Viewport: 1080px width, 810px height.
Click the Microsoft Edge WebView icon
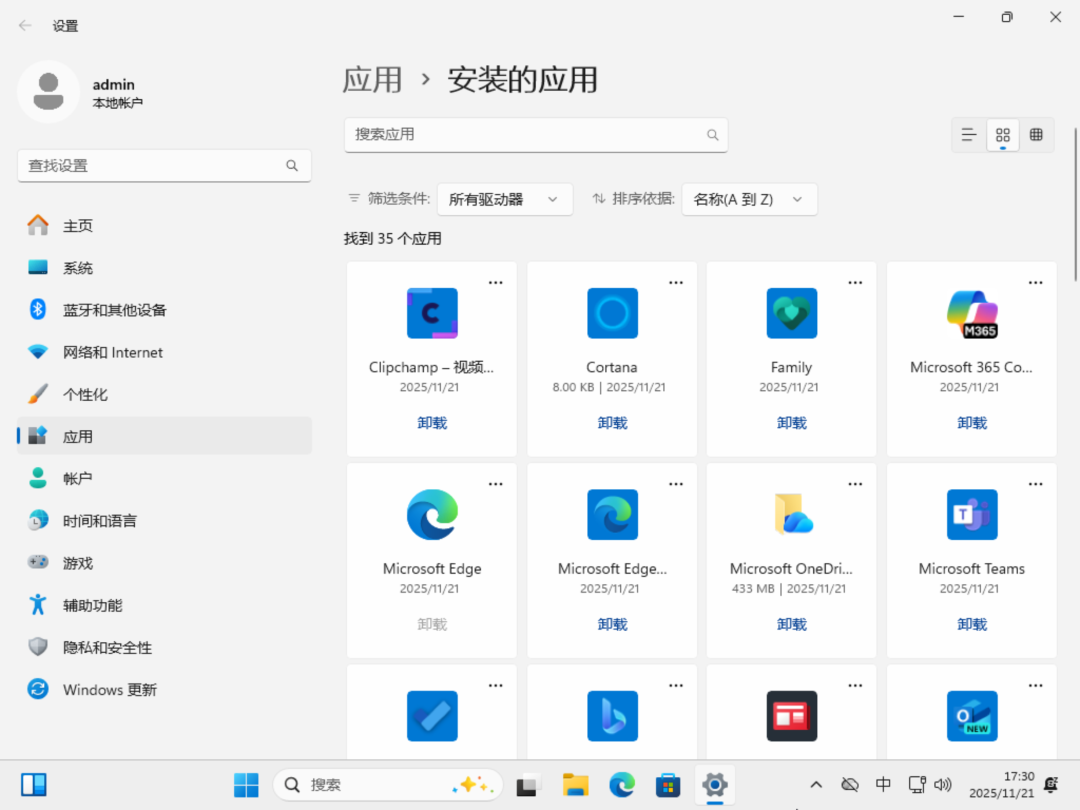pos(612,515)
